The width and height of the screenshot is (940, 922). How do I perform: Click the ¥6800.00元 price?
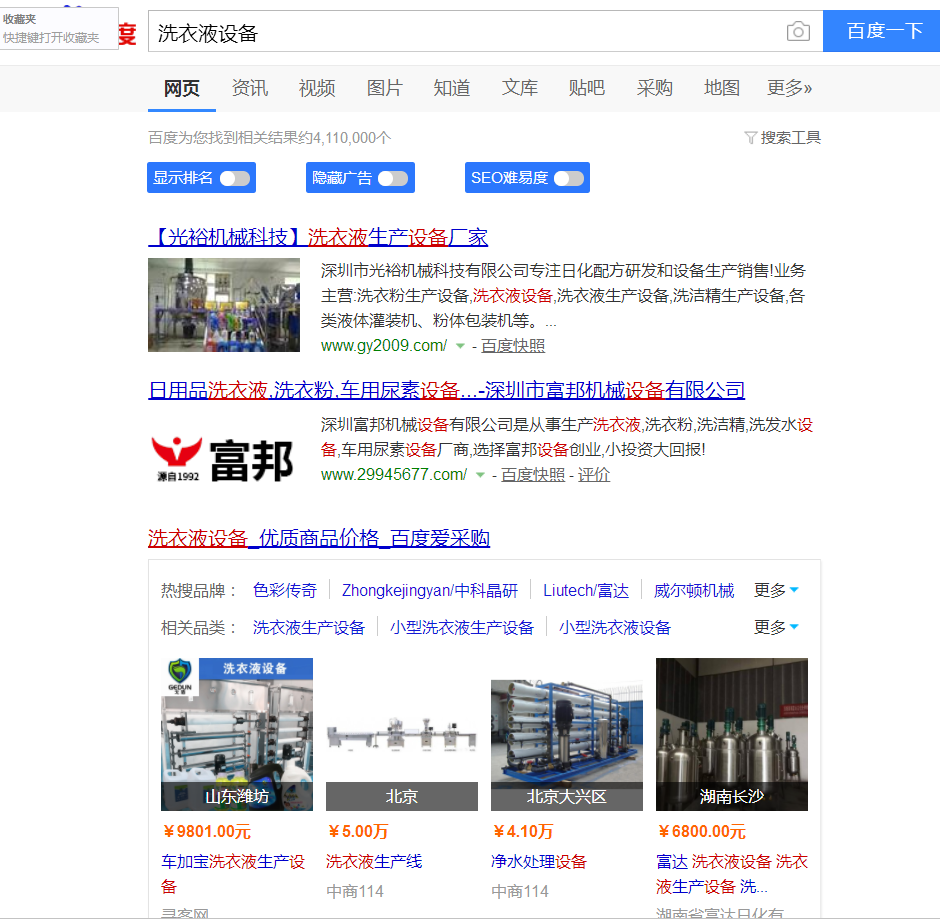point(702,831)
